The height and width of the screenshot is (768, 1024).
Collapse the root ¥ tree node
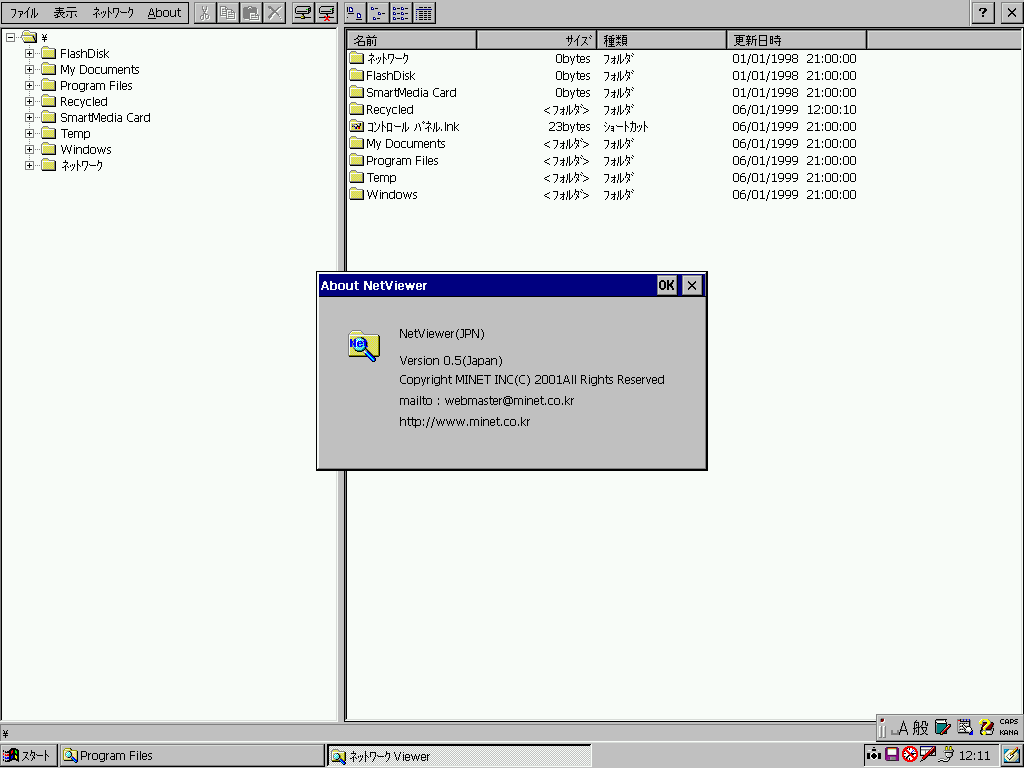tap(10, 37)
